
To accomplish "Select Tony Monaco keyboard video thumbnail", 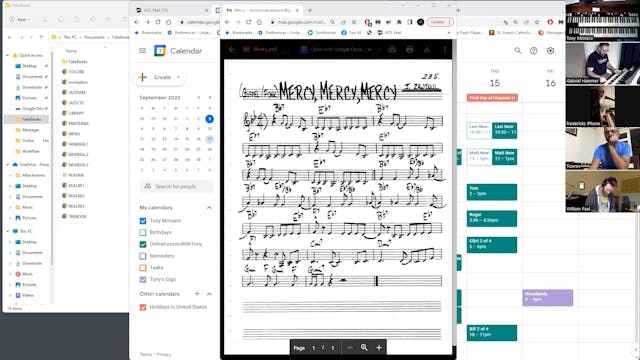I will point(602,20).
